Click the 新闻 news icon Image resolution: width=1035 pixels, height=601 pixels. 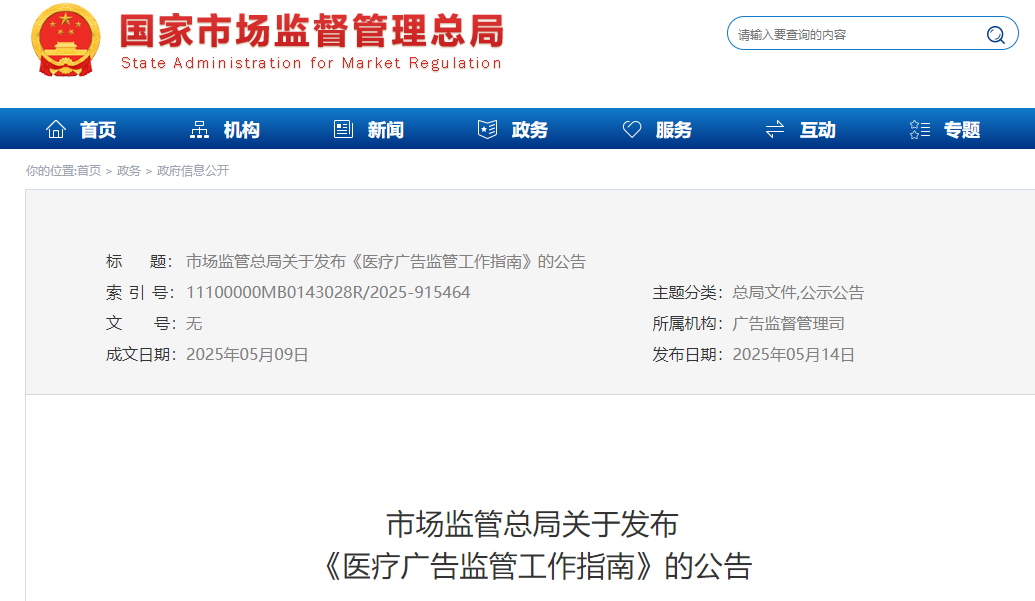[x=342, y=128]
